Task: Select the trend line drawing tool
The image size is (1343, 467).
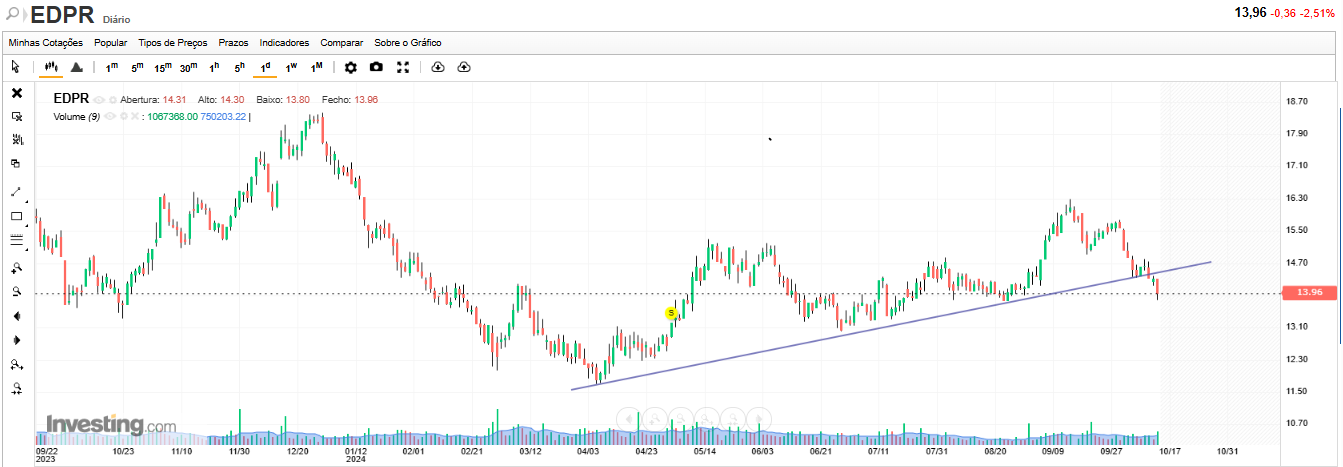Action: [x=16, y=191]
